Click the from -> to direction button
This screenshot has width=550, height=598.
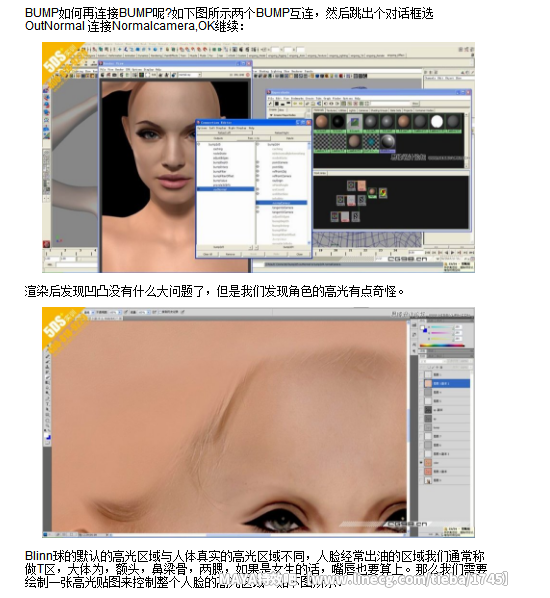coord(254,138)
